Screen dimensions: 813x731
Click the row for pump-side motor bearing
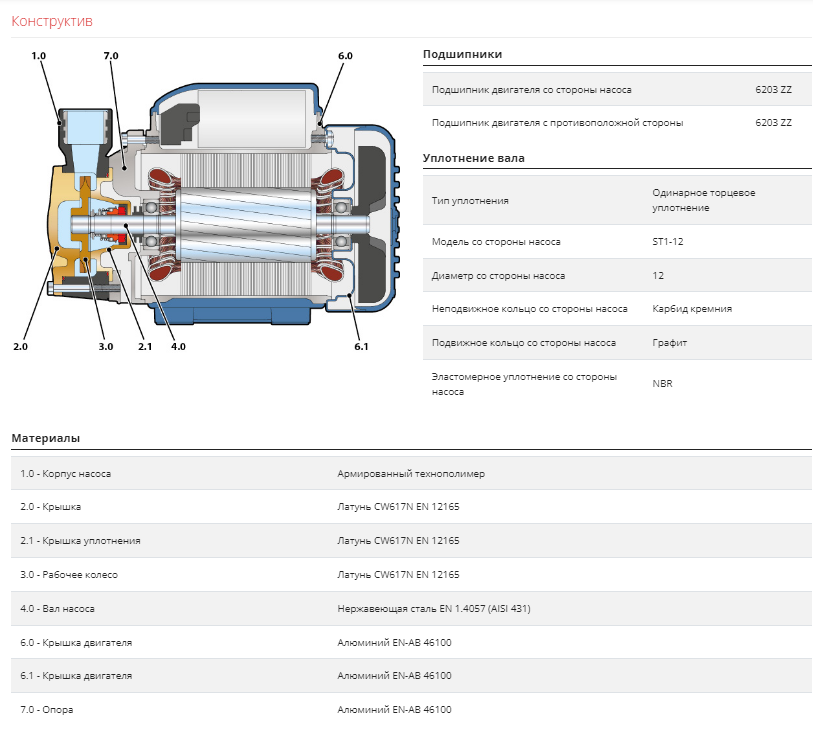(617, 89)
